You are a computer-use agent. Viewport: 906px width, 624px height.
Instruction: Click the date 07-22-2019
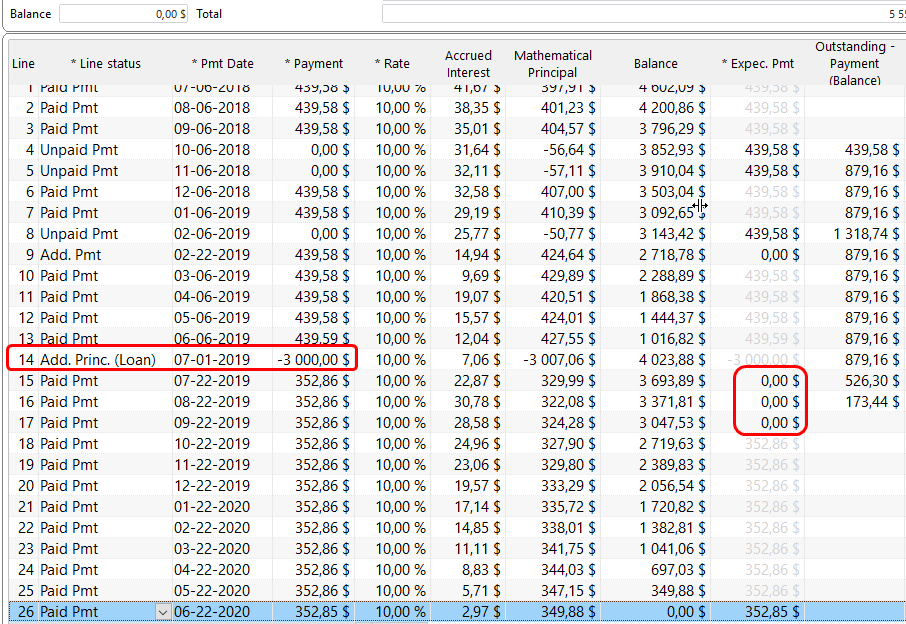211,381
